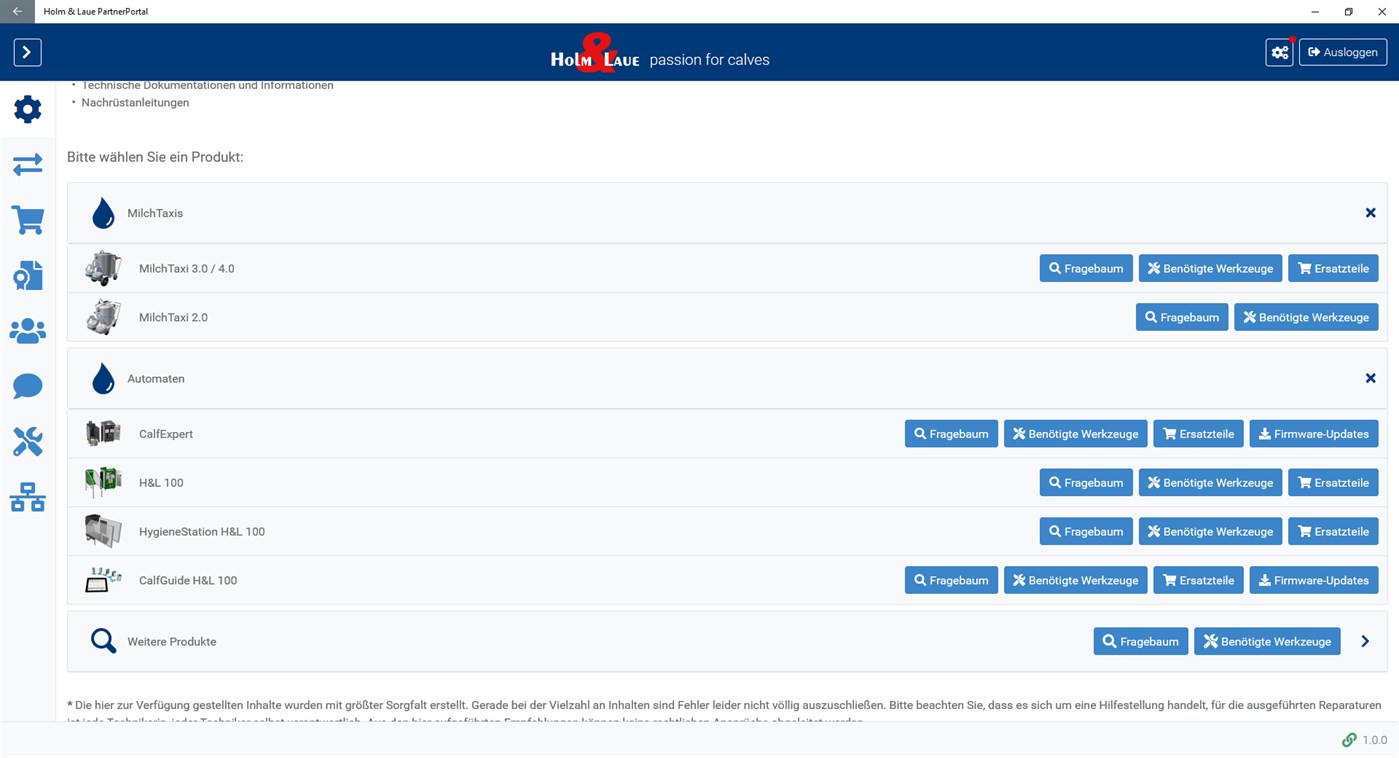Viewport: 1399px width, 758px height.
Task: Collapse the Automaten product section
Action: (x=1370, y=378)
